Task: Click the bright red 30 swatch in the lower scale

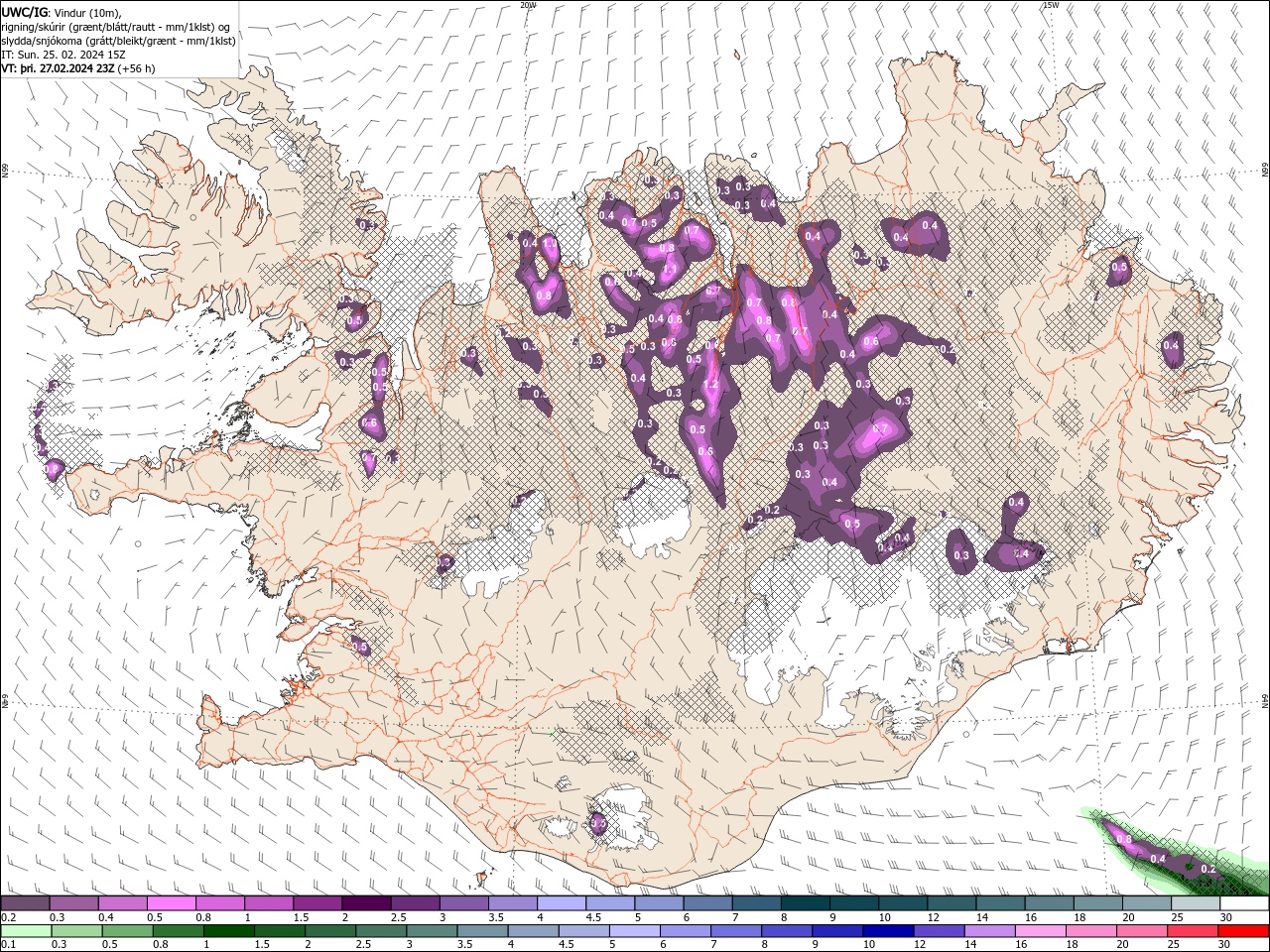Action: (x=1244, y=931)
